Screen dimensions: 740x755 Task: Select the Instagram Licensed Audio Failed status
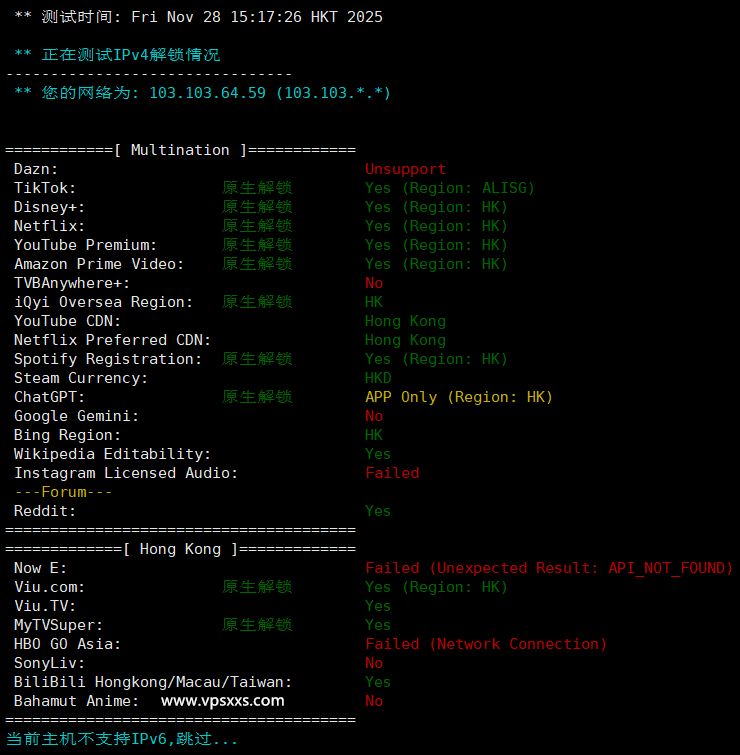(392, 473)
